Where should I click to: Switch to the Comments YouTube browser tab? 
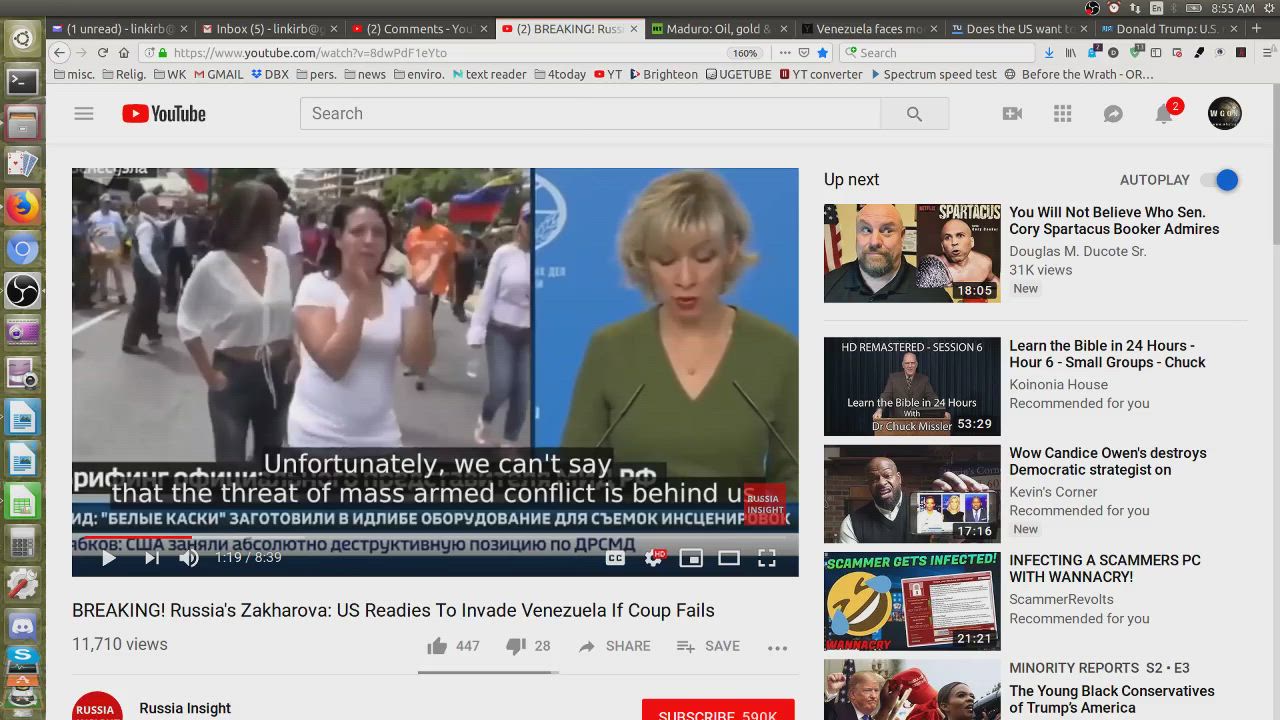(x=418, y=29)
